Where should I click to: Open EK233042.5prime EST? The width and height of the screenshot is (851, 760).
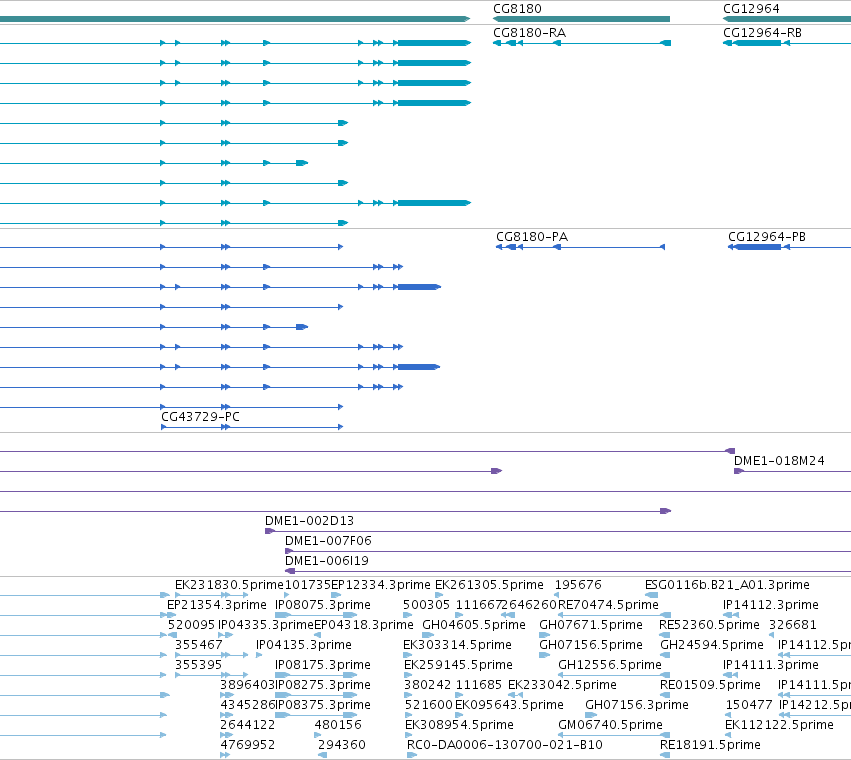tap(562, 685)
